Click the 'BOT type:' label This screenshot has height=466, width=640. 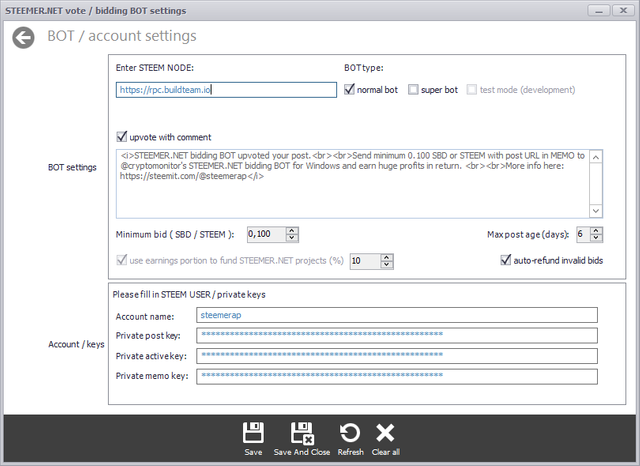point(364,68)
